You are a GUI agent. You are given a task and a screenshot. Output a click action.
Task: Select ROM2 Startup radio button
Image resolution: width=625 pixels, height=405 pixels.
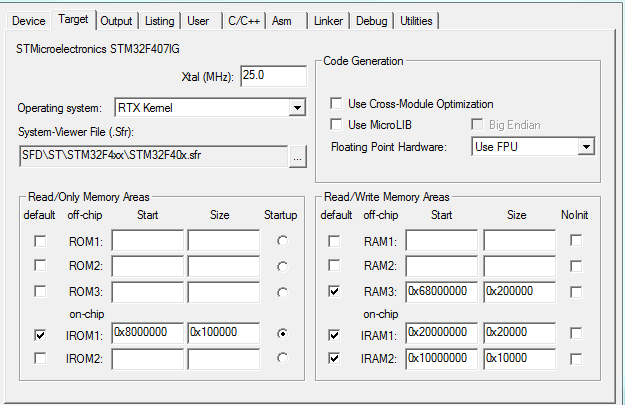[282, 266]
